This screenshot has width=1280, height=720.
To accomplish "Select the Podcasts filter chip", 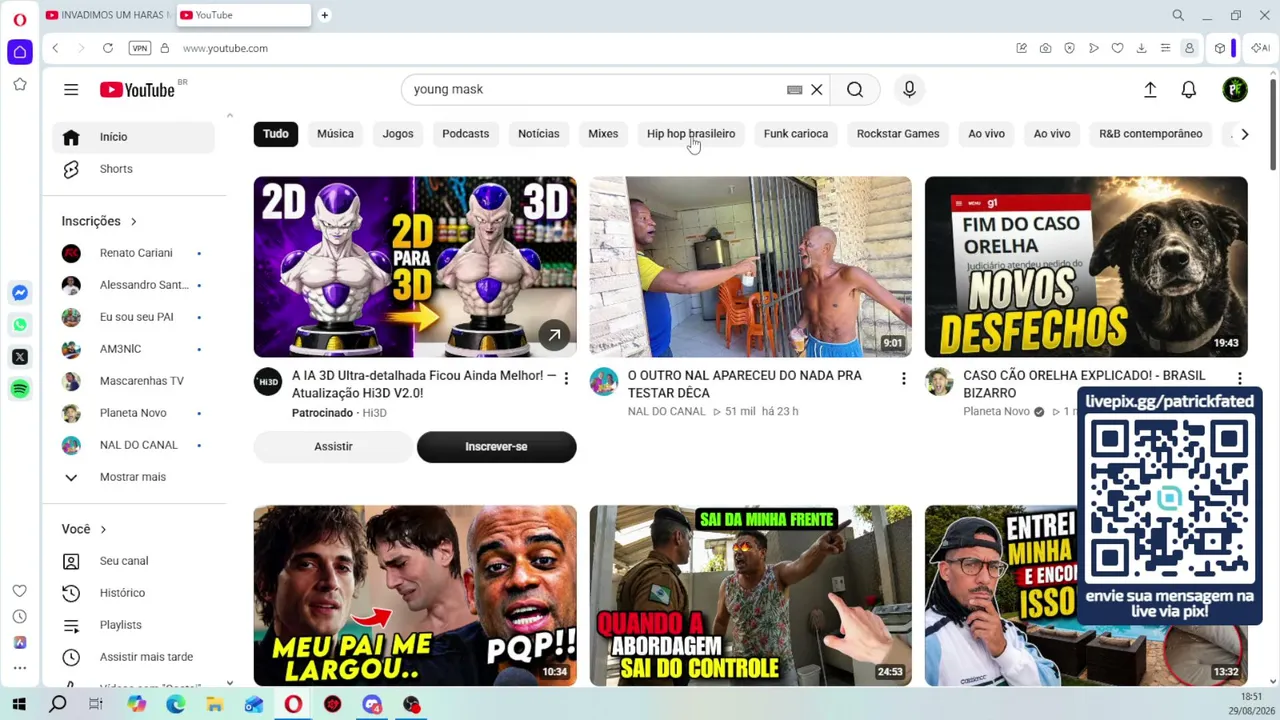I will coord(466,134).
